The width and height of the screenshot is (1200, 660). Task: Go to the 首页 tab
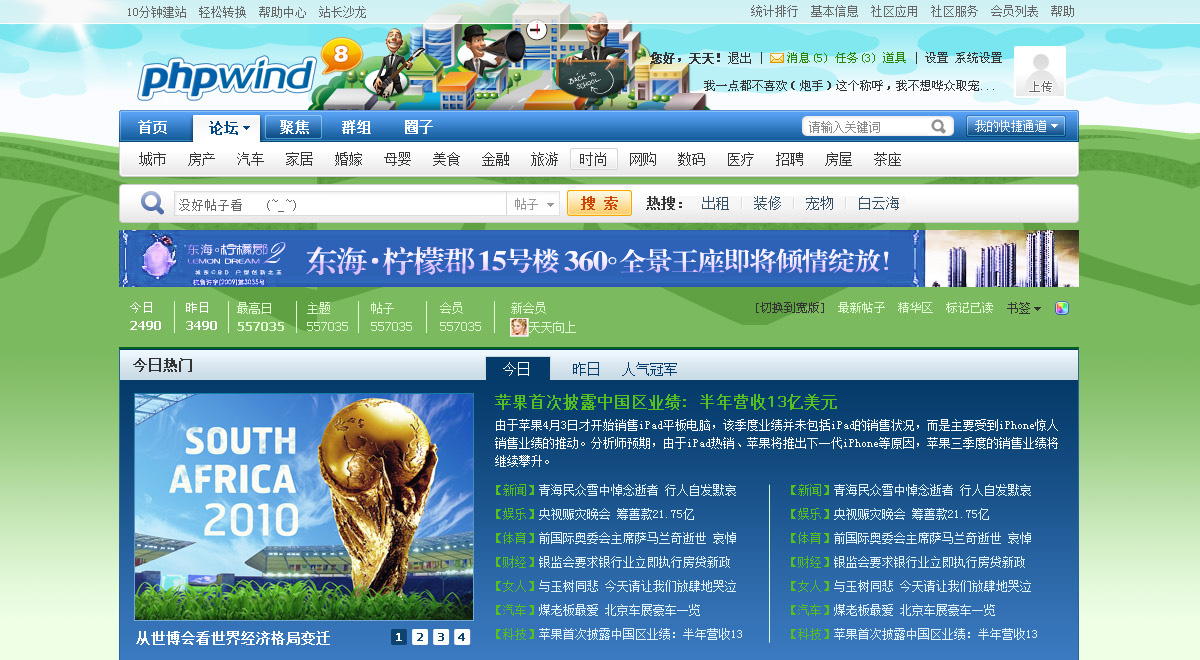pyautogui.click(x=152, y=128)
